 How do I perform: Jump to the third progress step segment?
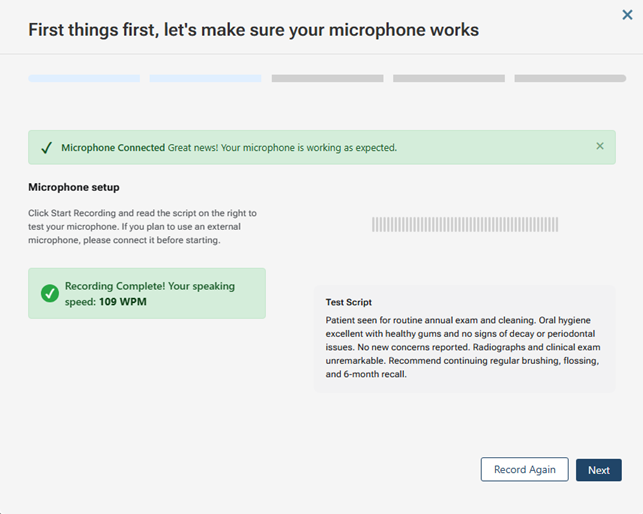coord(327,78)
